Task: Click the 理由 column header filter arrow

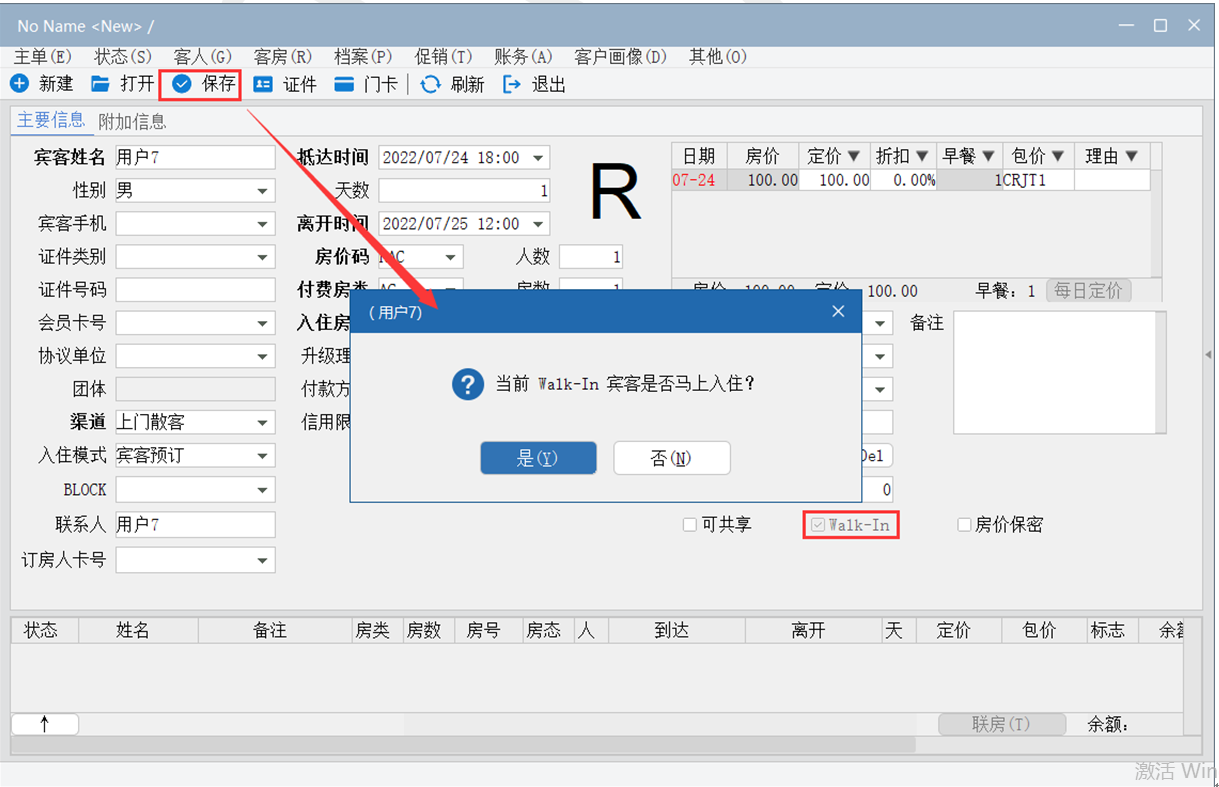Action: tap(1131, 156)
